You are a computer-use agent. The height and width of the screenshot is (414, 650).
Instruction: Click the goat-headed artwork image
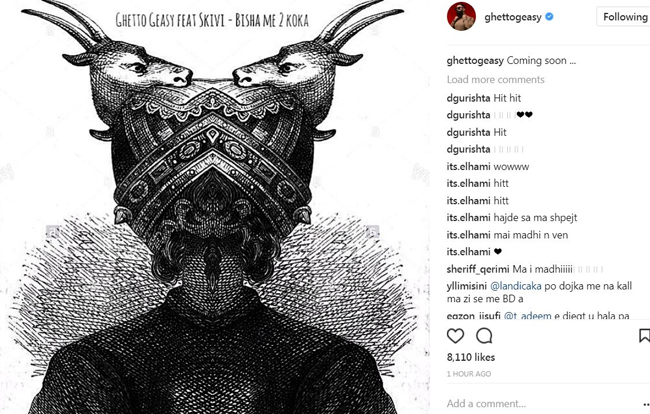coord(215,207)
